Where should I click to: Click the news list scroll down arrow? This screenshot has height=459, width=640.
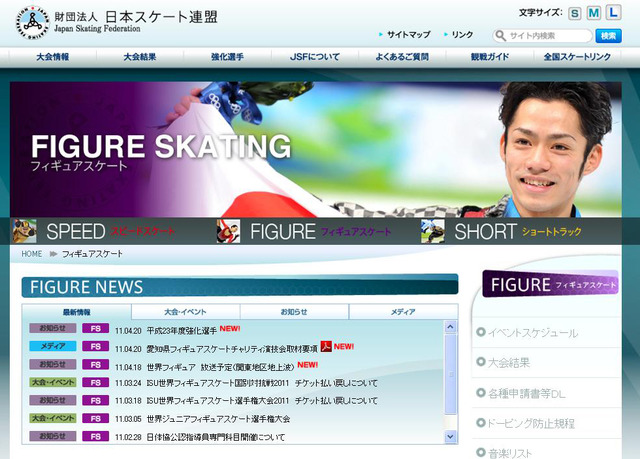point(450,437)
